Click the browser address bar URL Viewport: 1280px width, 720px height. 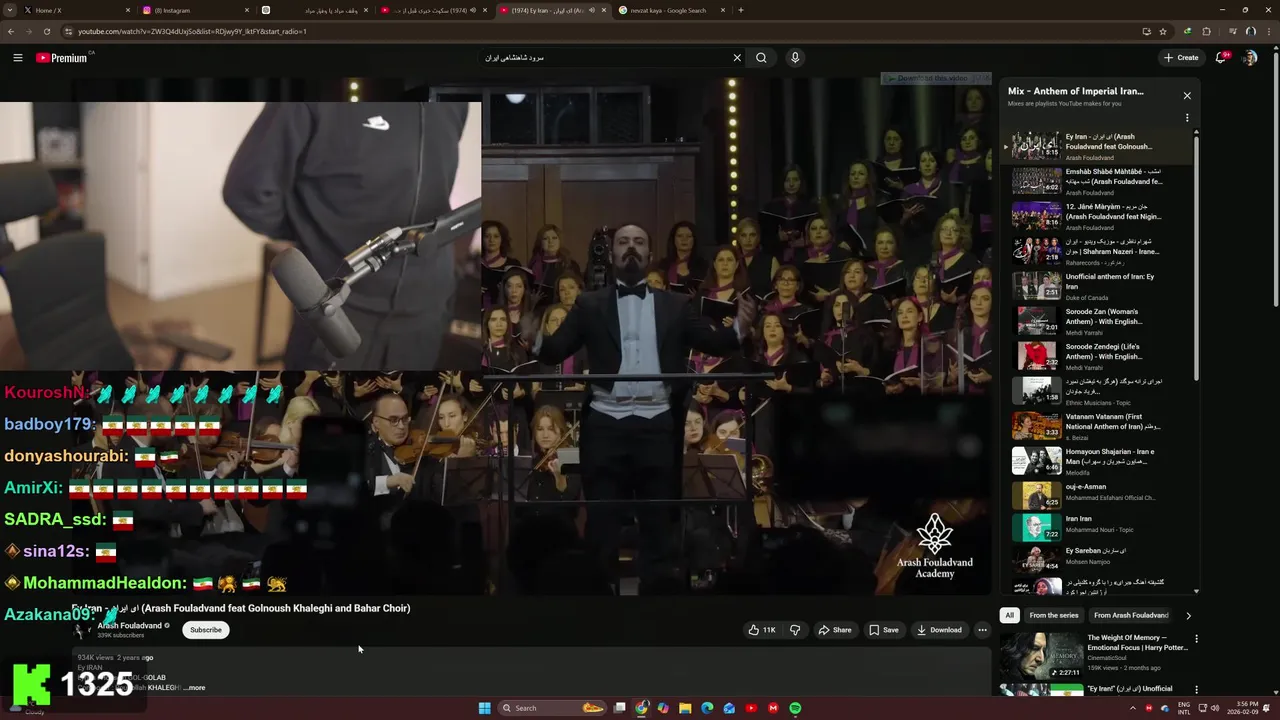point(192,31)
